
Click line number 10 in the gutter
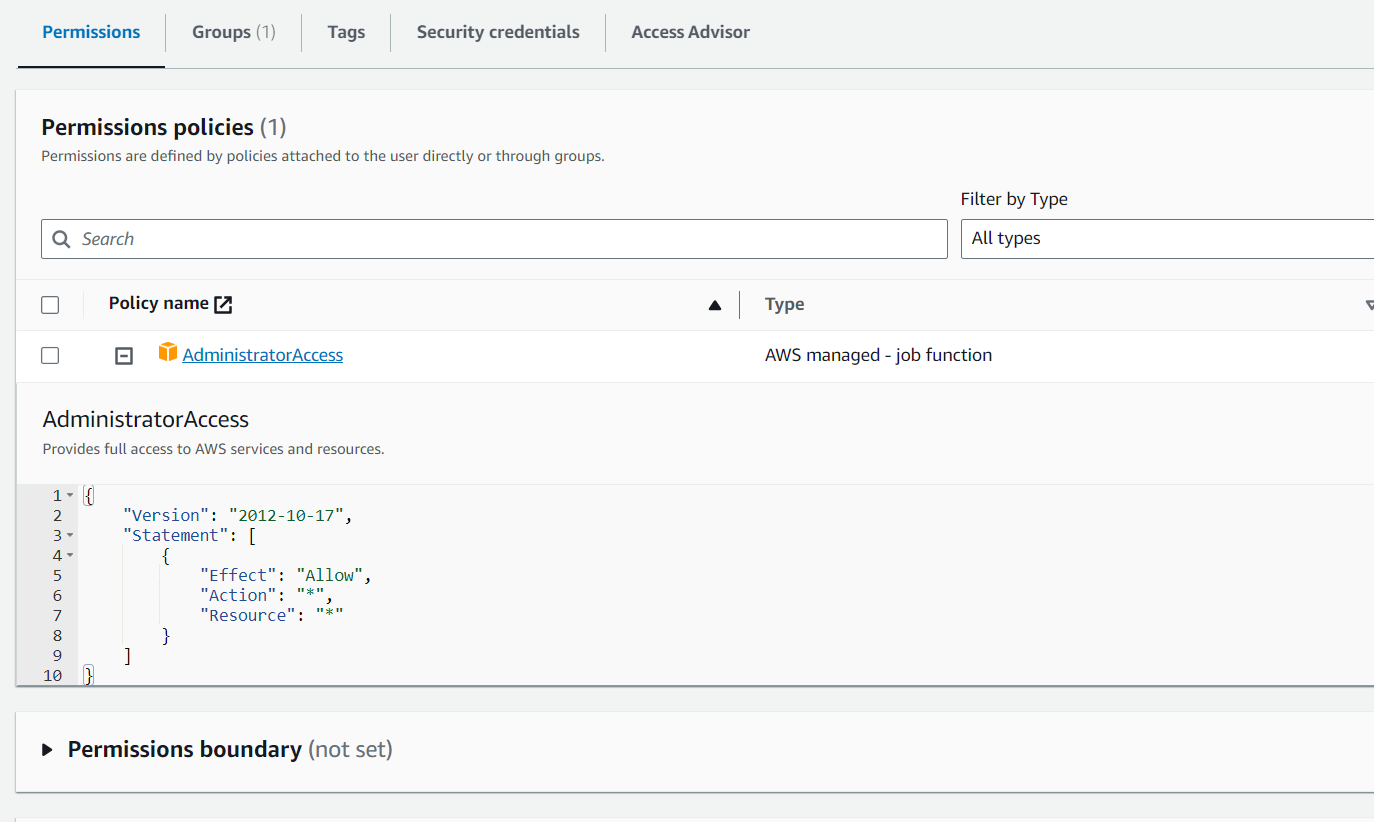[x=53, y=676]
